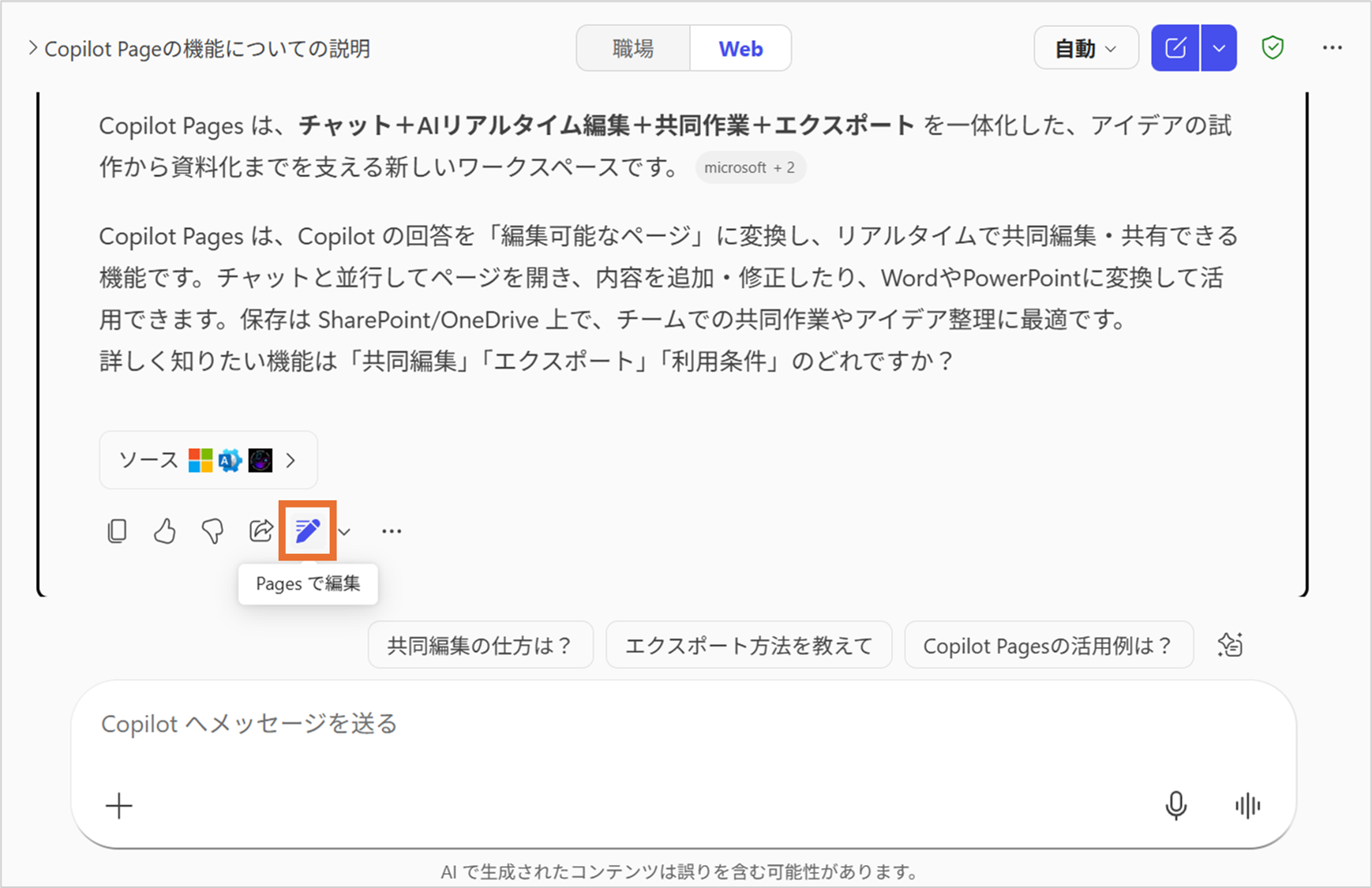
Task: Switch to the Web tab
Action: point(740,49)
